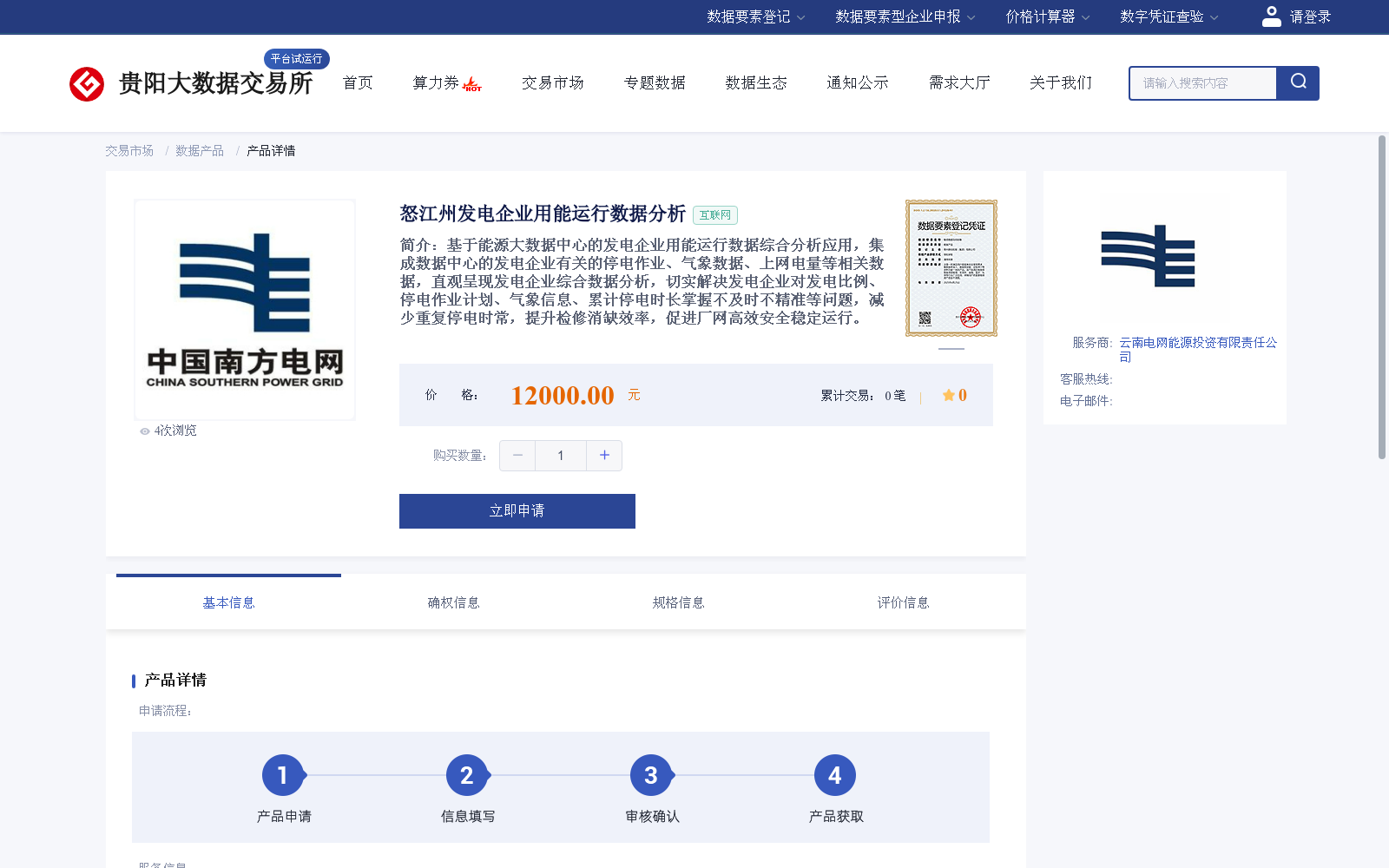Expand the 数字凭证查验 dropdown
The image size is (1389, 868).
click(1169, 16)
